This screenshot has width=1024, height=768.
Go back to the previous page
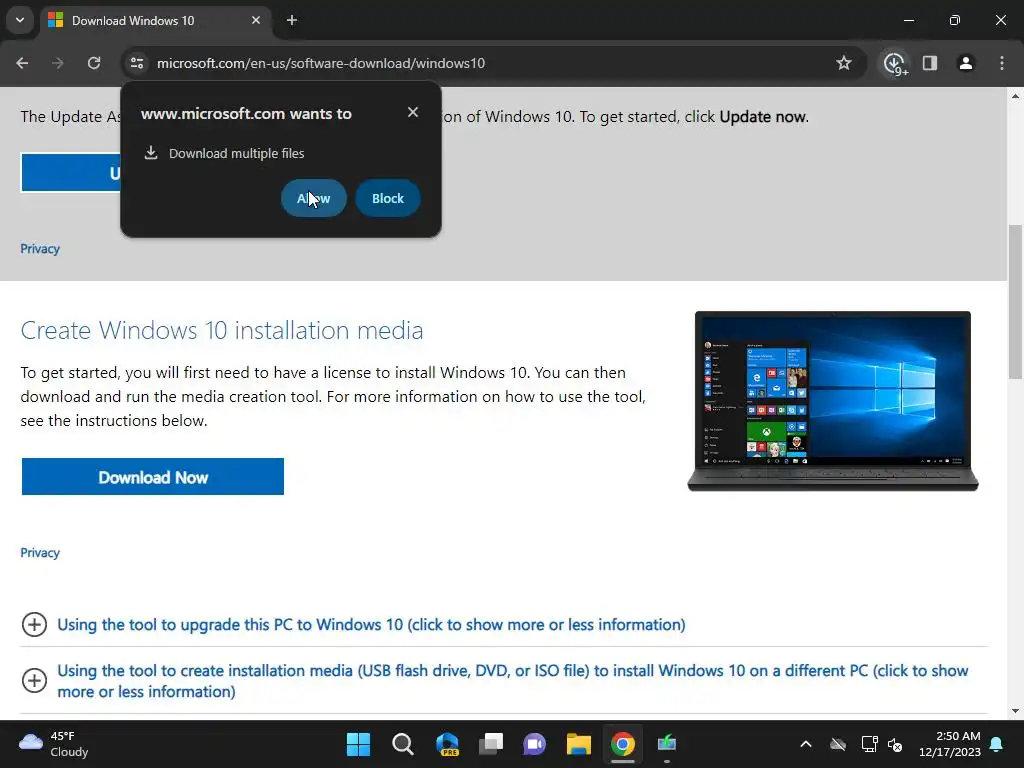[x=22, y=63]
